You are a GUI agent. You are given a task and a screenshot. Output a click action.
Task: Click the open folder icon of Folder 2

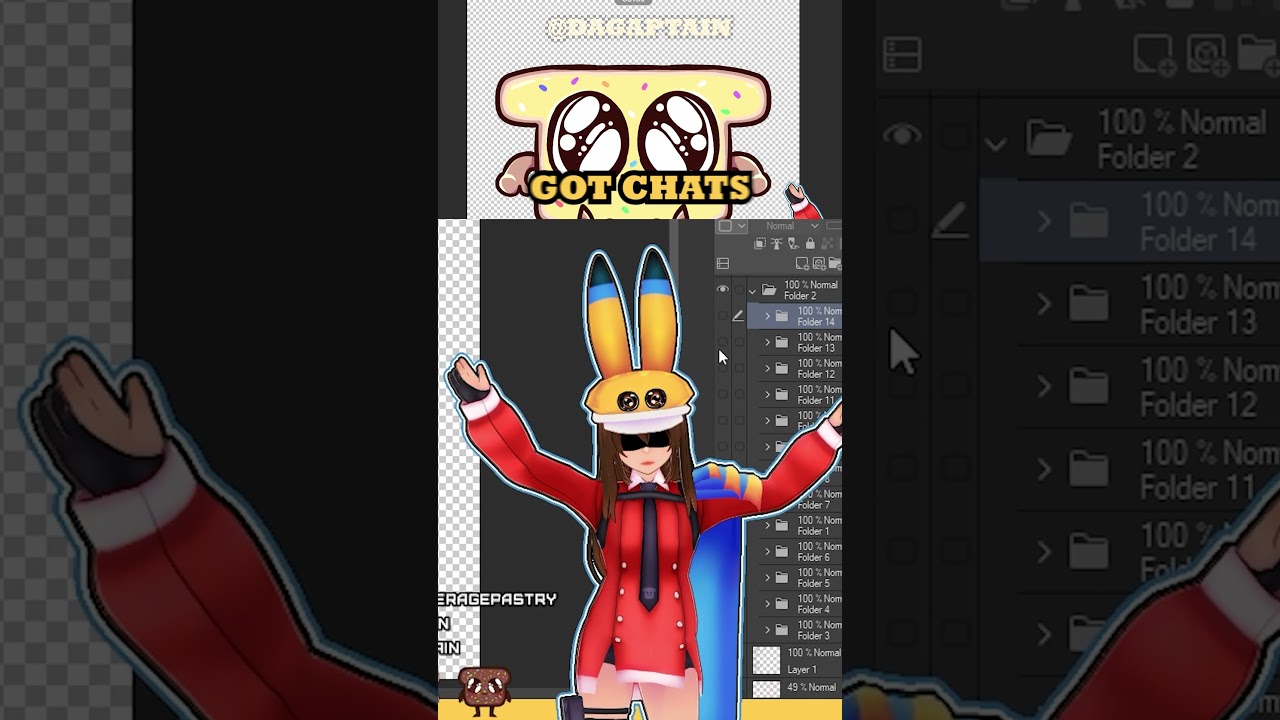point(769,290)
